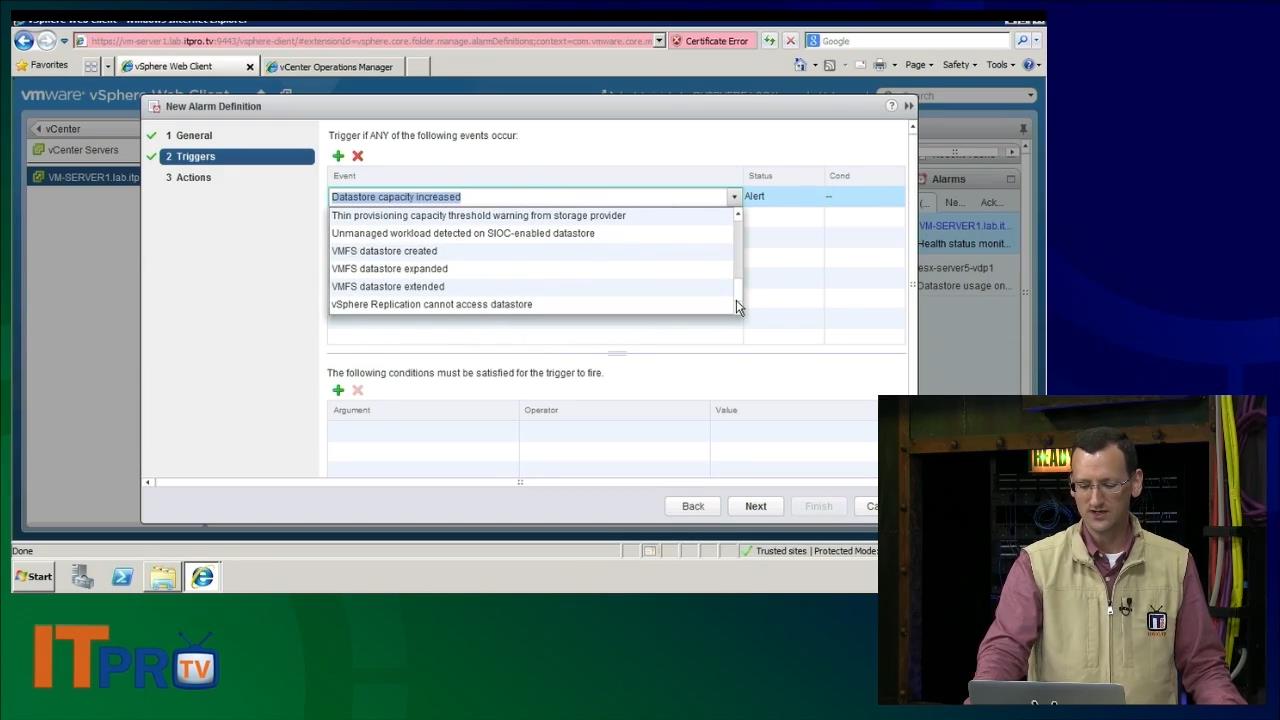Refresh the page in Internet Explorer
1280x720 pixels.
coord(769,41)
